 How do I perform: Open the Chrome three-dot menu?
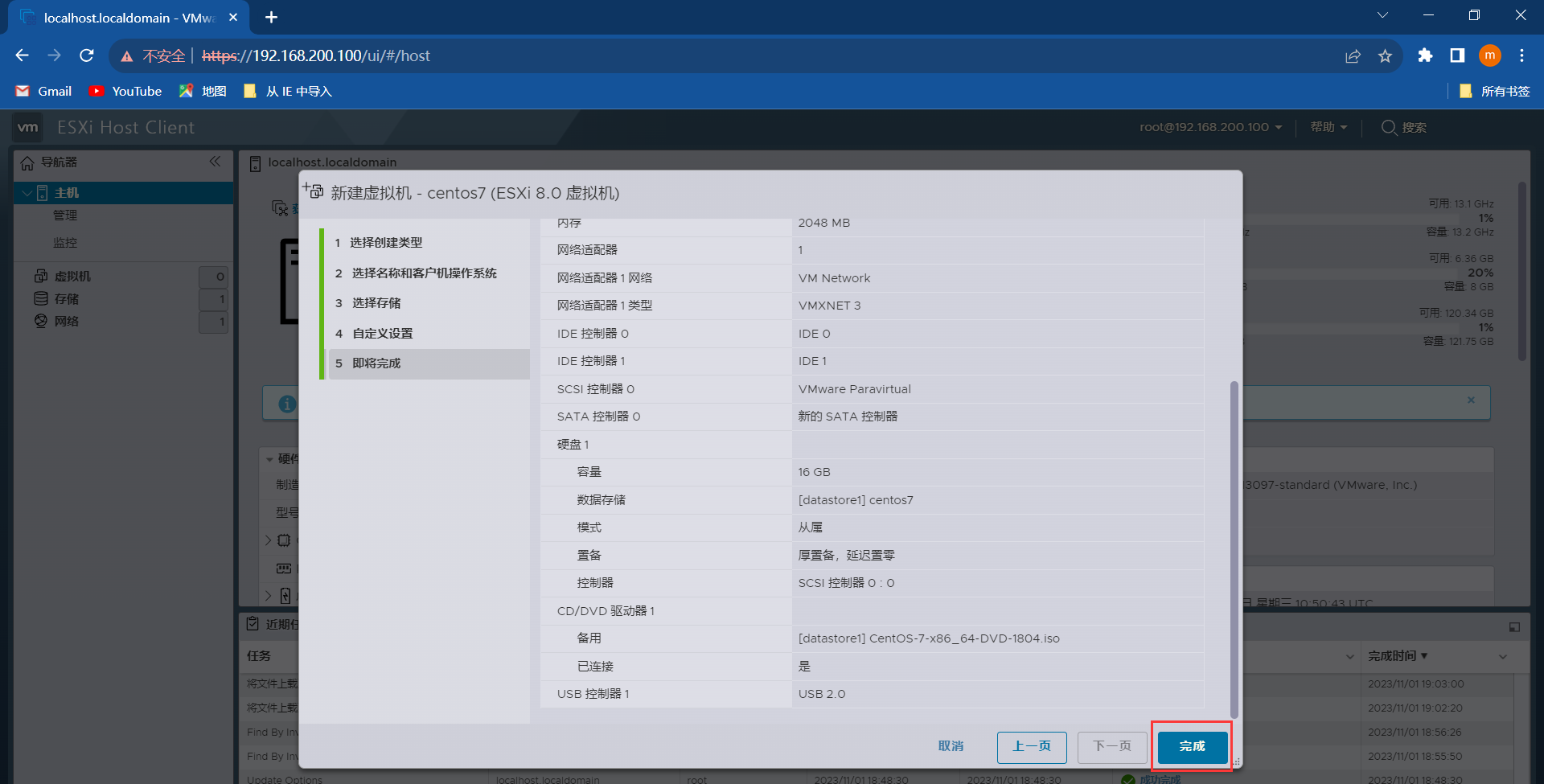click(x=1521, y=55)
